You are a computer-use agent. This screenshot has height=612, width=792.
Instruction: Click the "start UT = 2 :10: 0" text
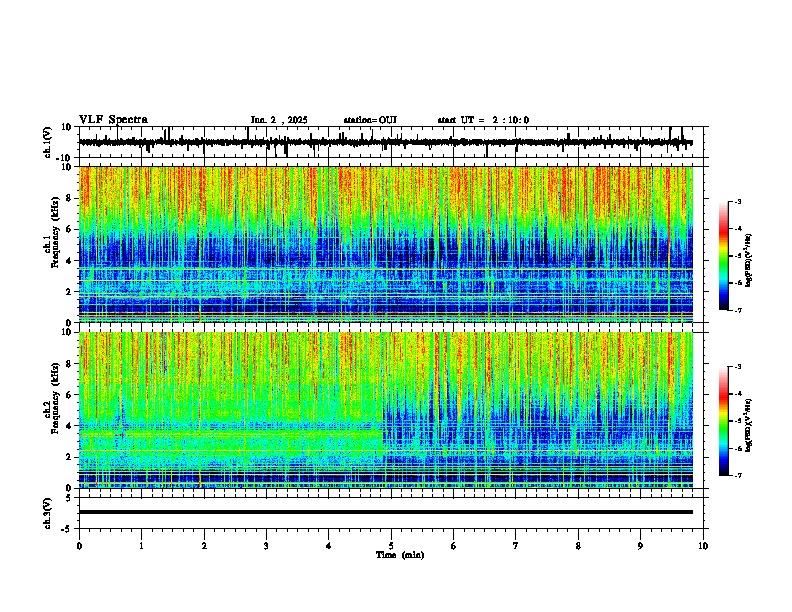point(483,120)
